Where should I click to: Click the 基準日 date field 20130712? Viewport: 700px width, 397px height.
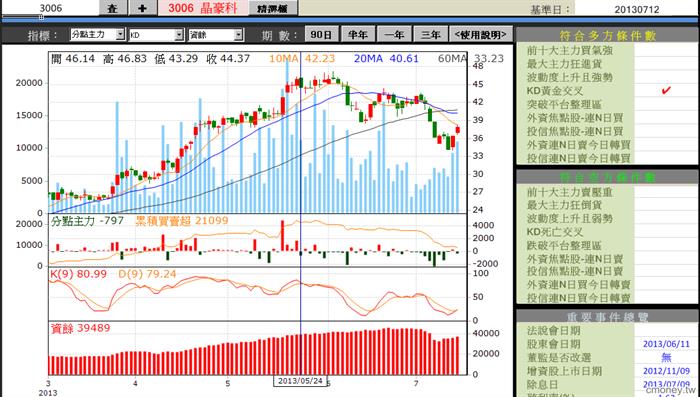(637, 9)
